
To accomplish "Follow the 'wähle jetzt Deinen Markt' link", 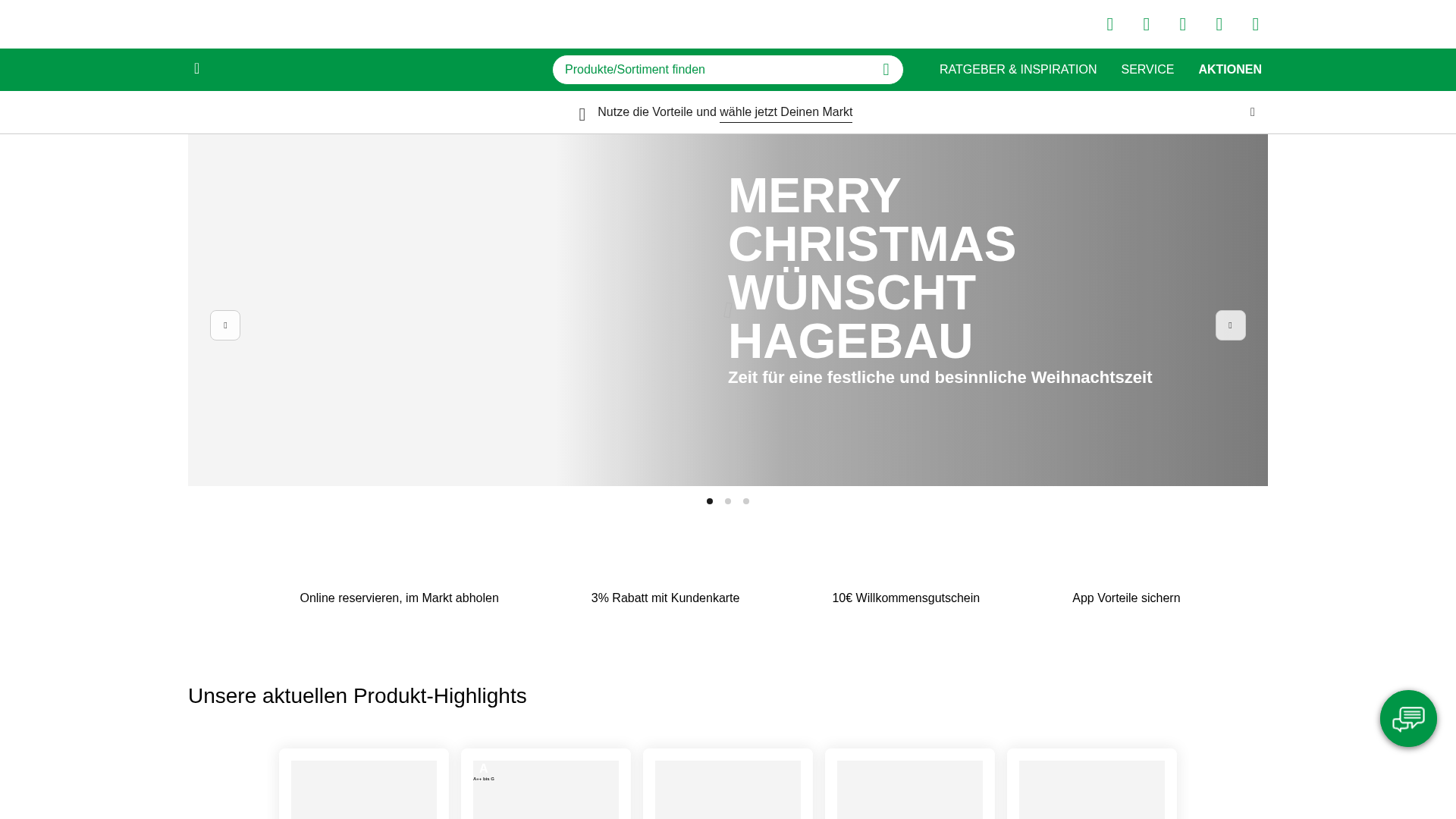I will pos(786,112).
